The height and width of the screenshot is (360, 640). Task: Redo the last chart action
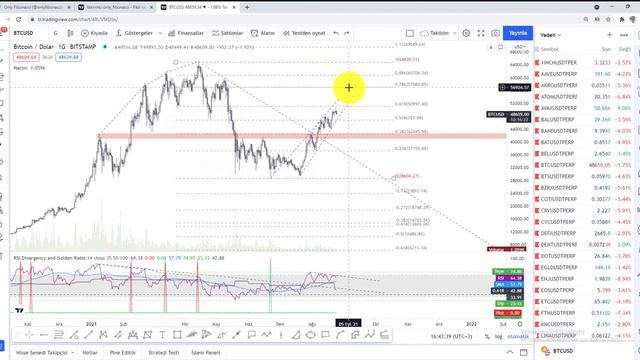(x=347, y=33)
